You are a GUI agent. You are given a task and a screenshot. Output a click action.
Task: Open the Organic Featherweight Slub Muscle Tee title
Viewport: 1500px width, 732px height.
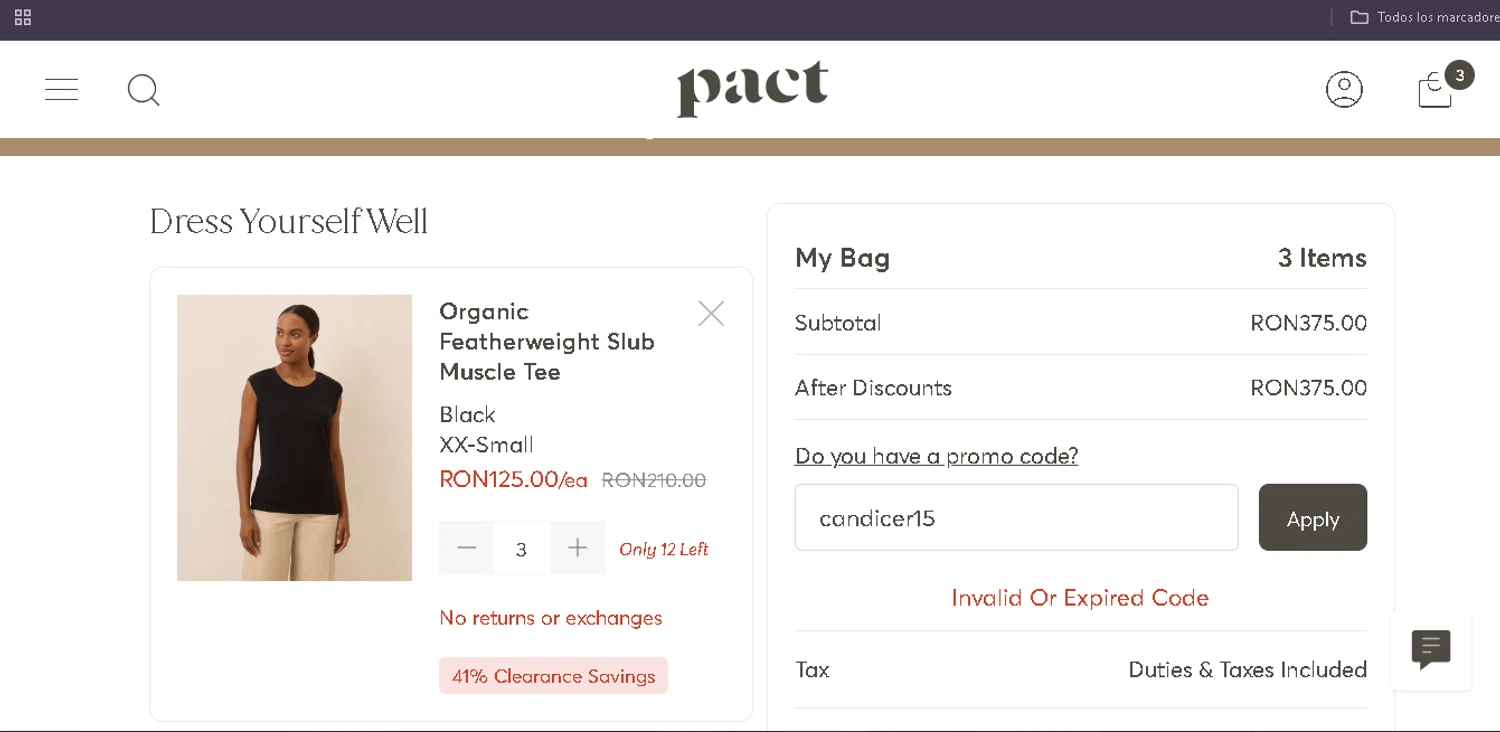click(546, 342)
